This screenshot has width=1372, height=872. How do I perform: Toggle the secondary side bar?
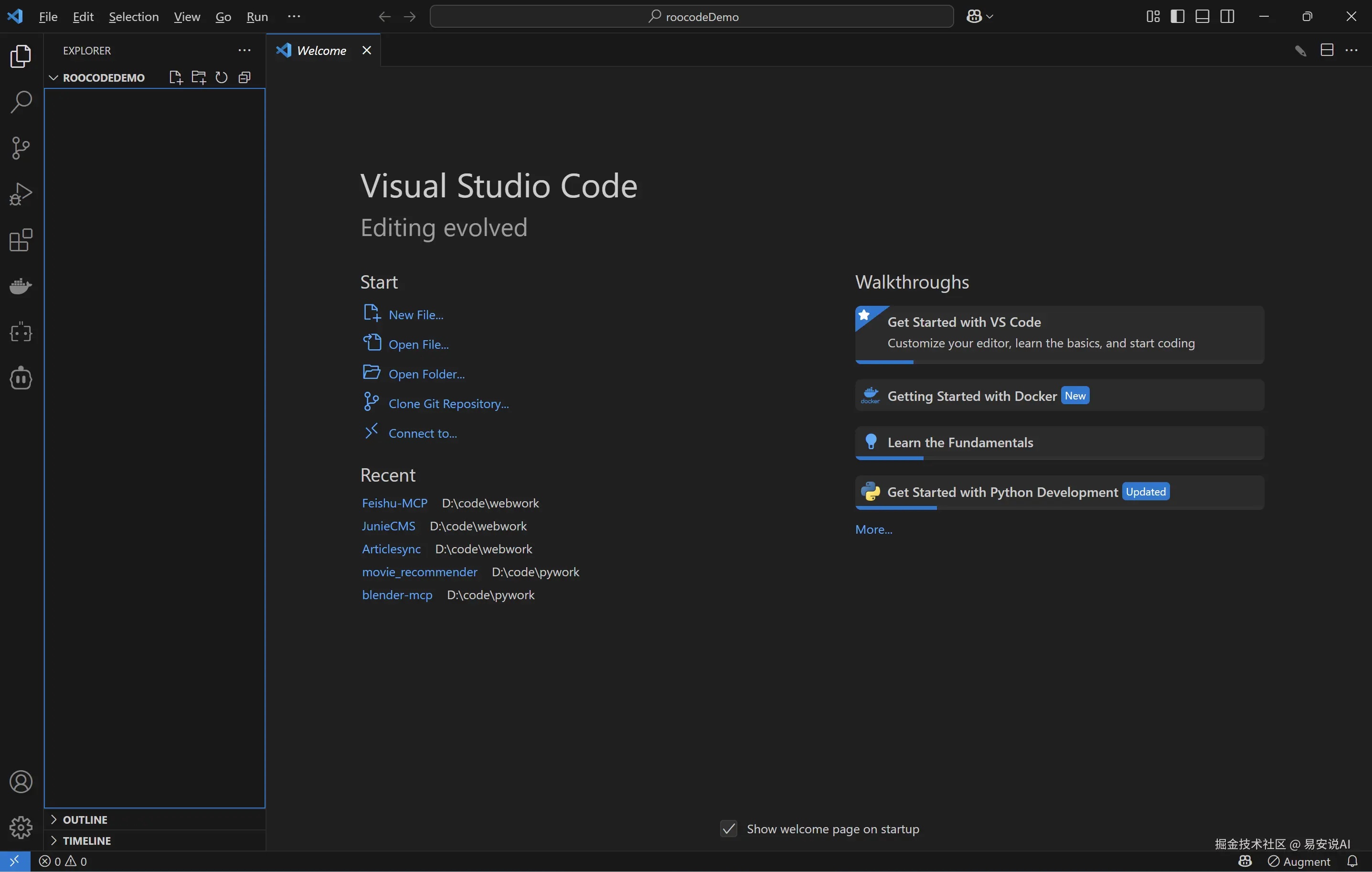tap(1227, 17)
